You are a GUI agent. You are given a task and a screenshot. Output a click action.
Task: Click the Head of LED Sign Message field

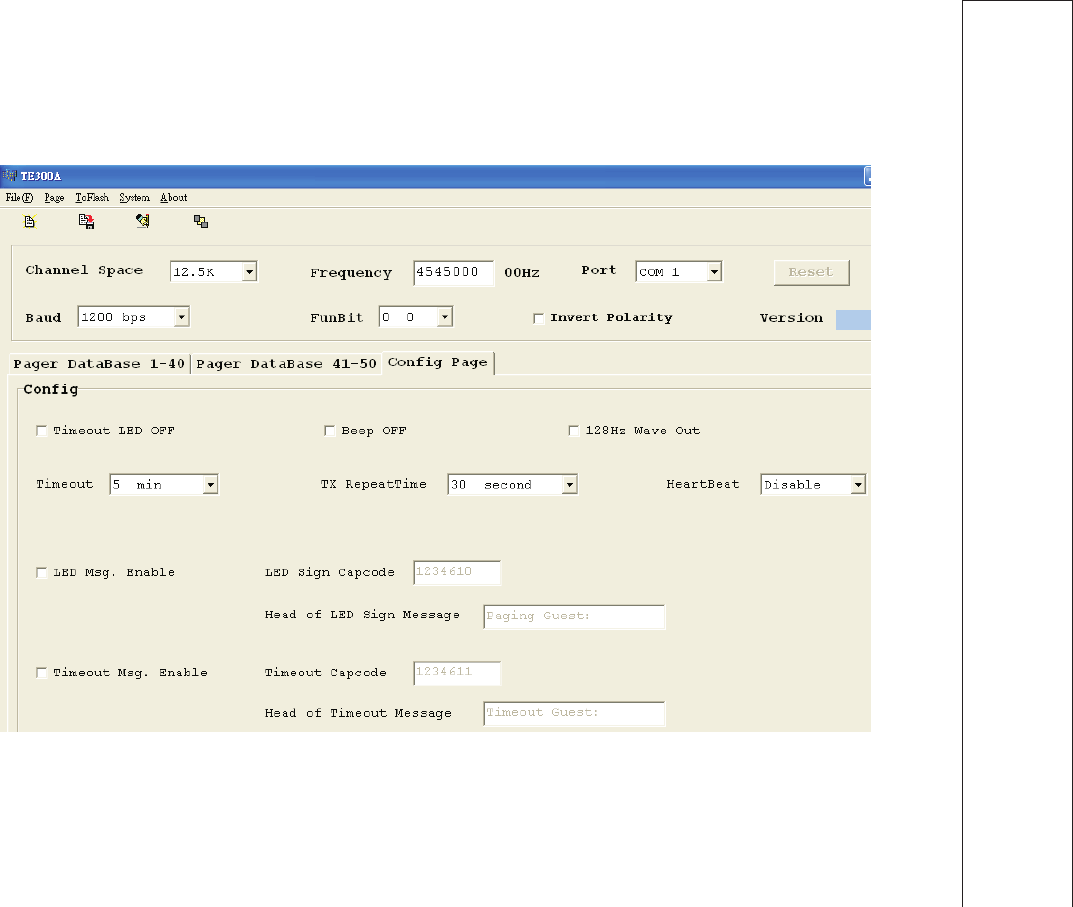[574, 616]
